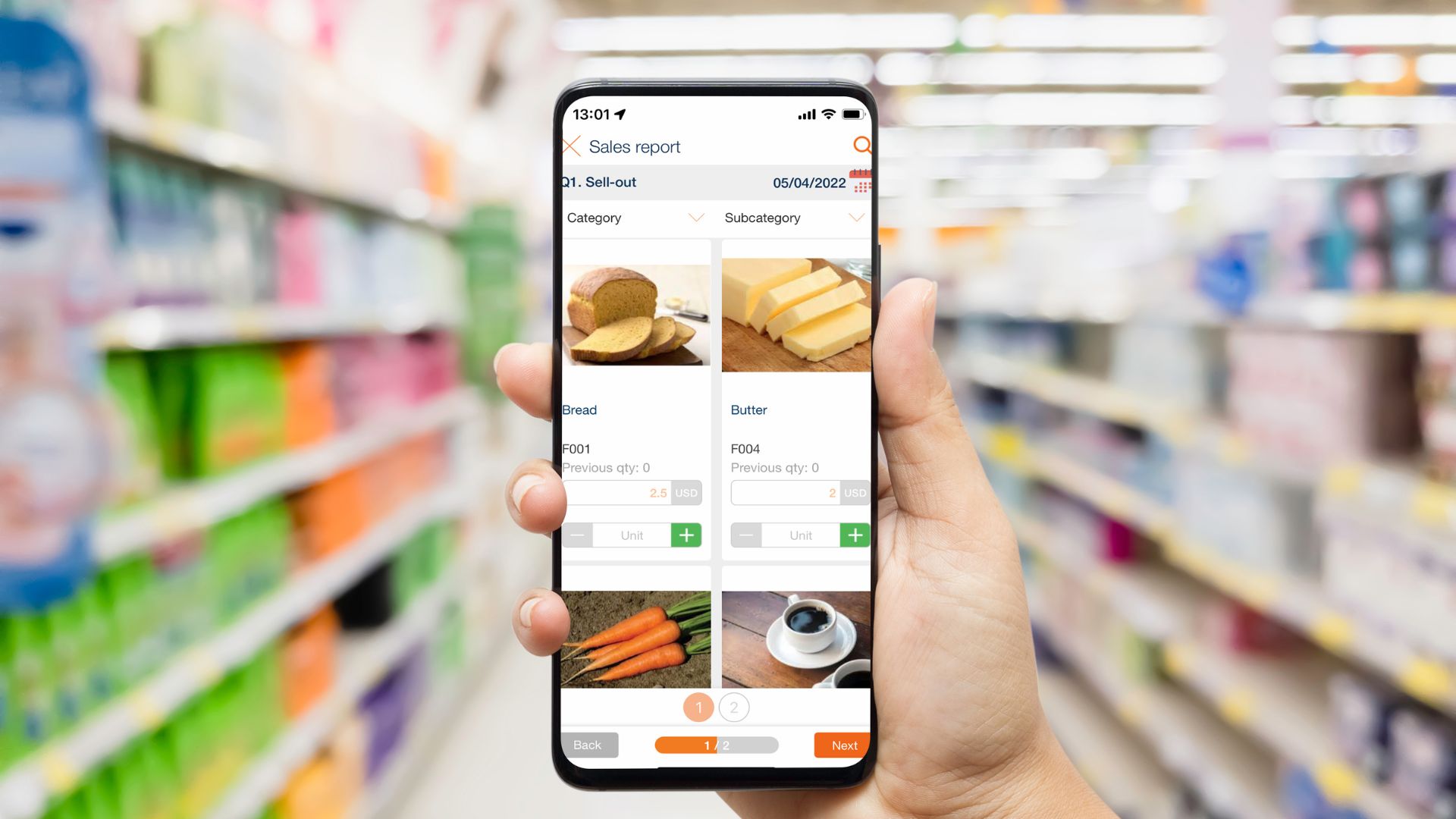Viewport: 1456px width, 819px height.
Task: Tap the calendar icon to change date
Action: pyautogui.click(x=860, y=182)
